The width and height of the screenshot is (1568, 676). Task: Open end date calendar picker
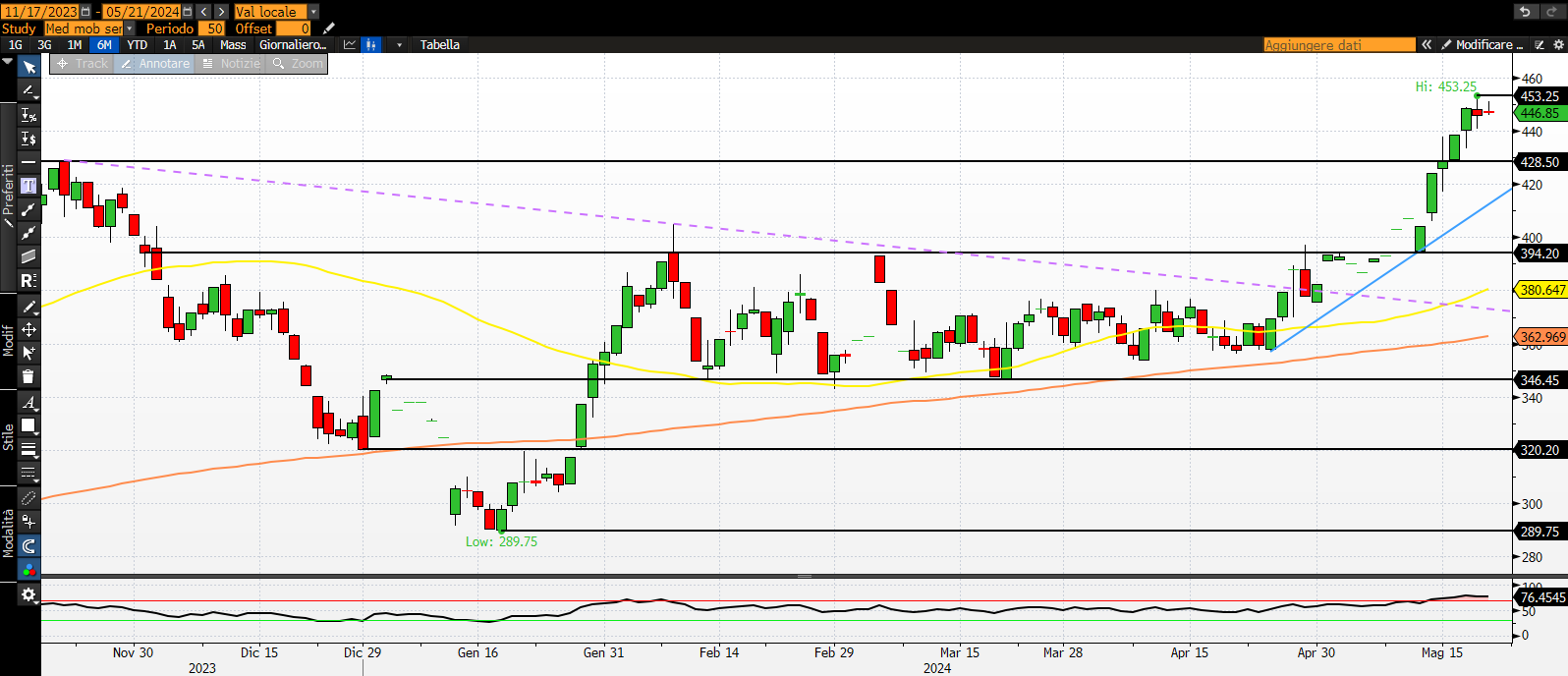[x=188, y=12]
